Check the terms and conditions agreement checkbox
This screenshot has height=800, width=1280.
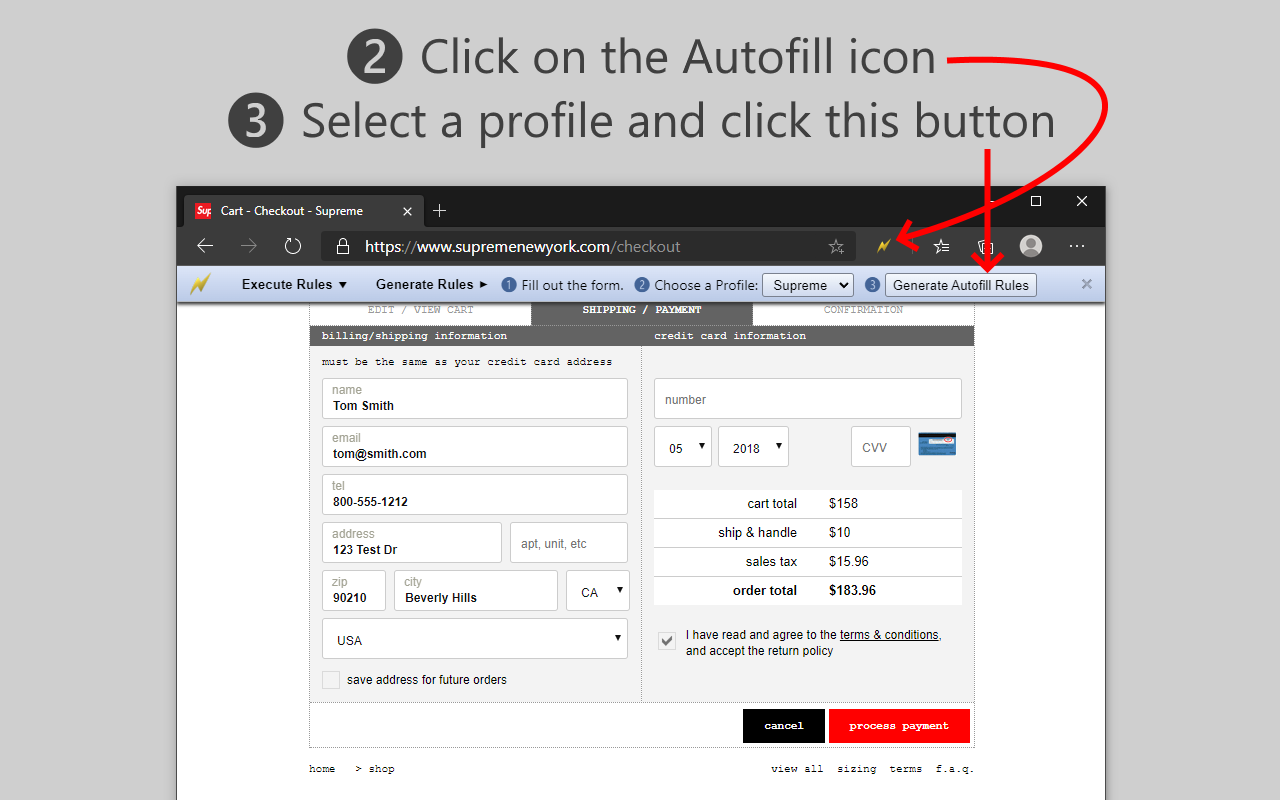(666, 640)
